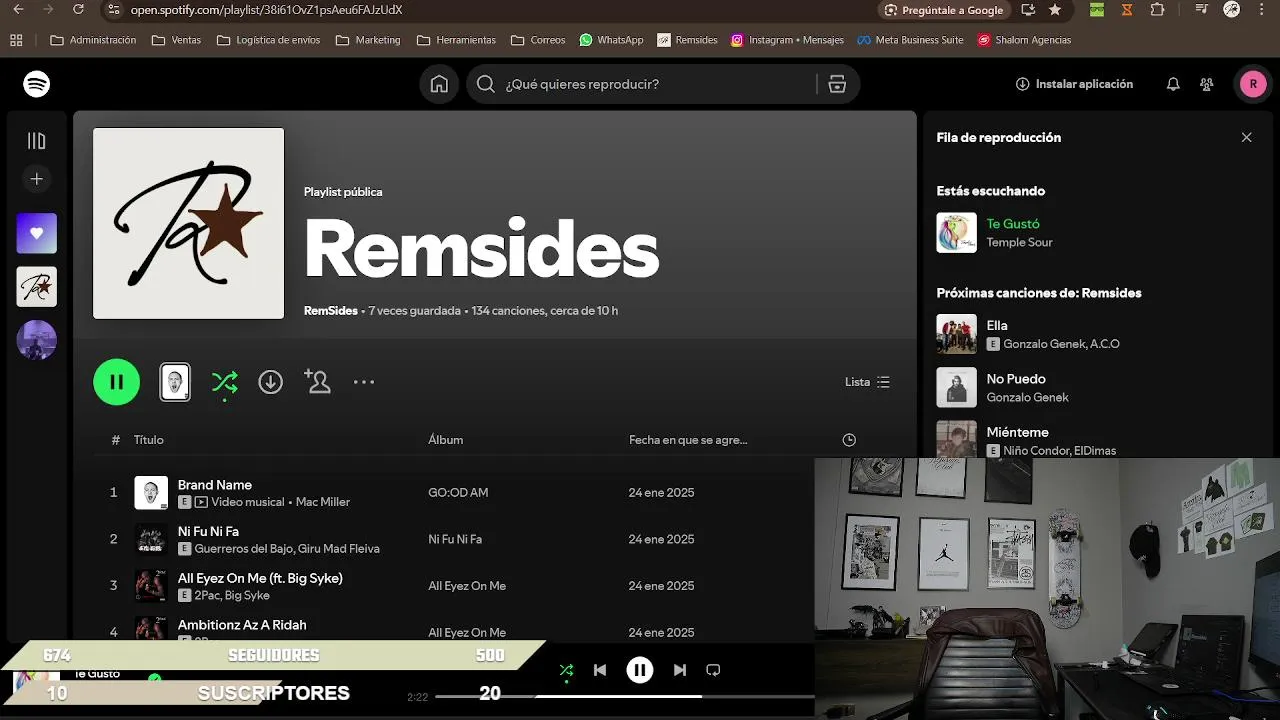Open Mac Miller artist link
1280x720 pixels.
(x=323, y=502)
